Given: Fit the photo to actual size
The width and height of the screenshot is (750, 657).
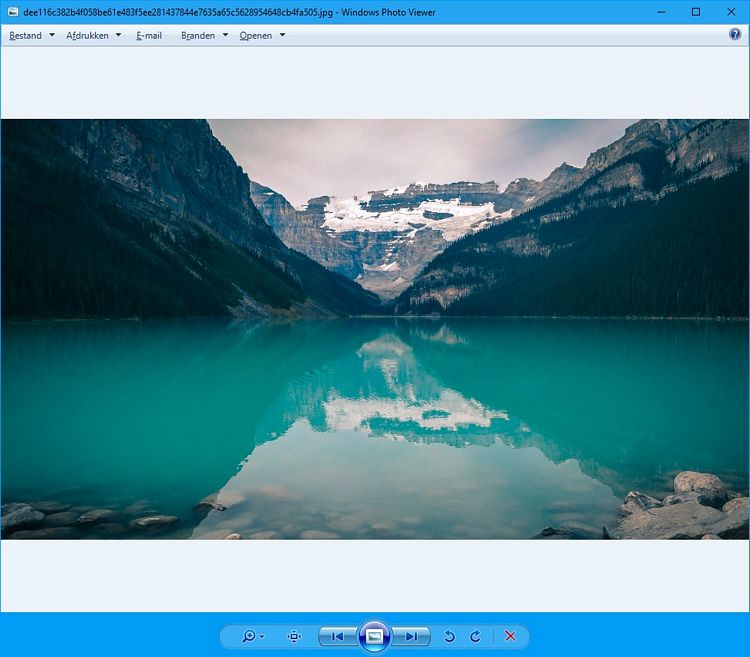Looking at the screenshot, I should click(294, 636).
